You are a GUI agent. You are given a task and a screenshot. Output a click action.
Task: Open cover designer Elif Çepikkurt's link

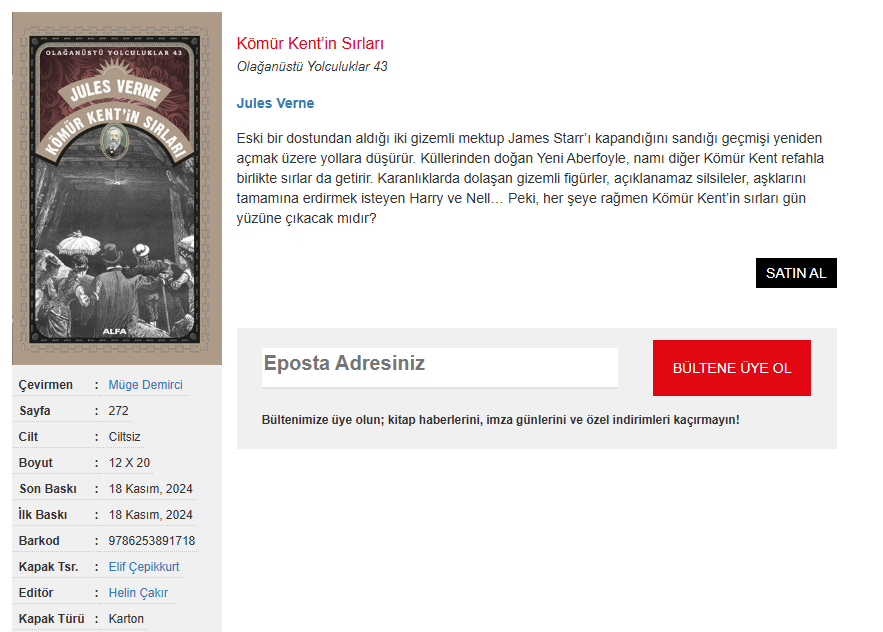coord(144,567)
